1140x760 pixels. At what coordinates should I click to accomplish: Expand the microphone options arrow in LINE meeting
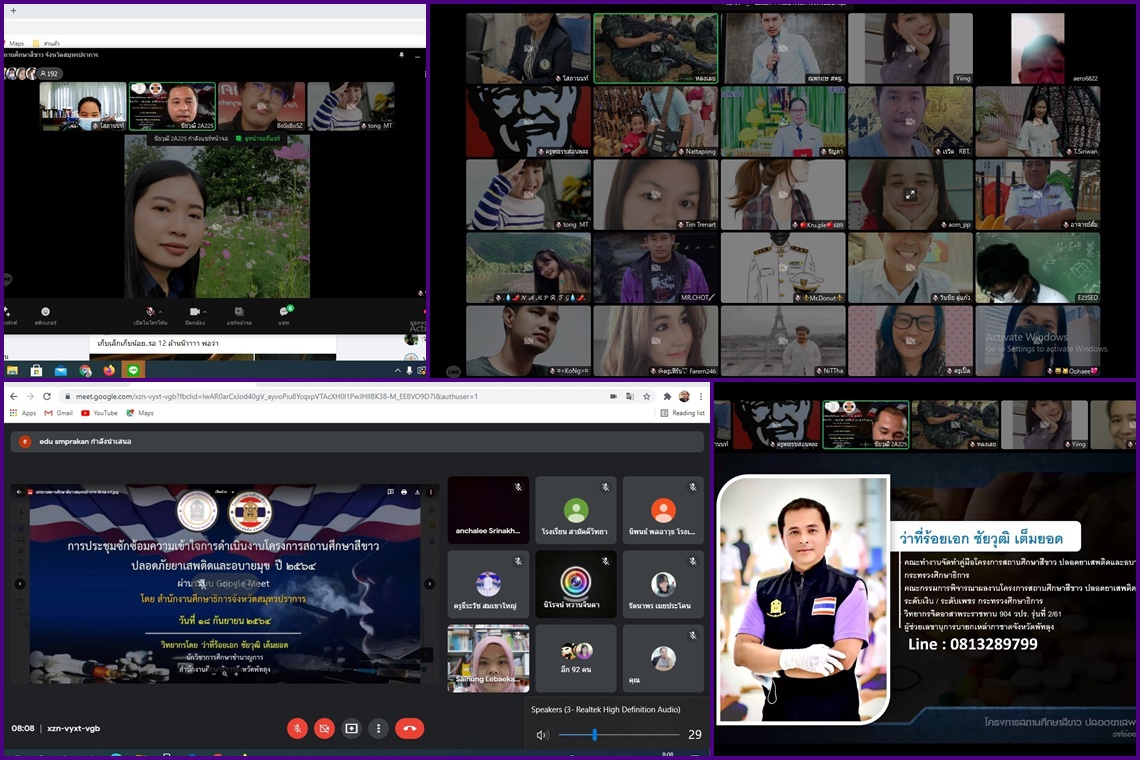[160, 311]
